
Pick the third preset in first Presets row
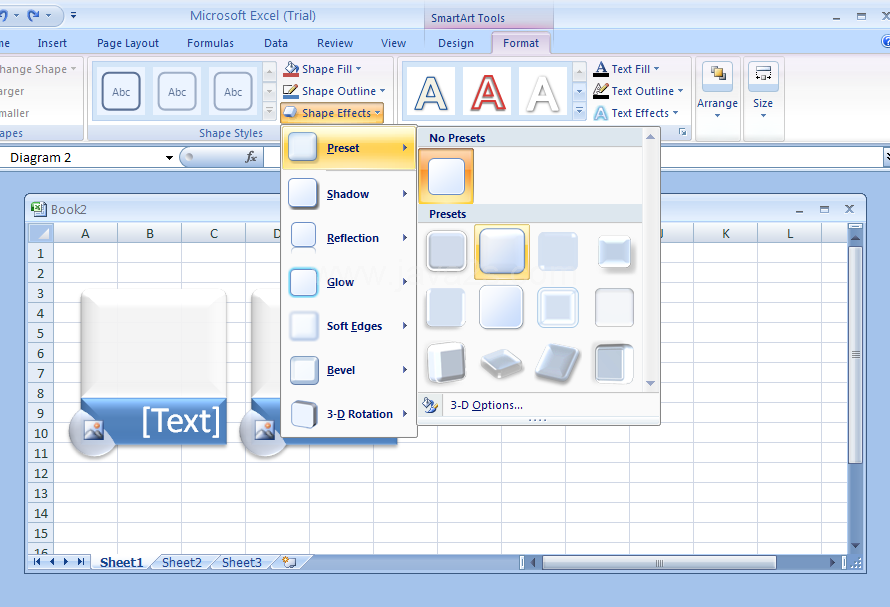coord(558,251)
